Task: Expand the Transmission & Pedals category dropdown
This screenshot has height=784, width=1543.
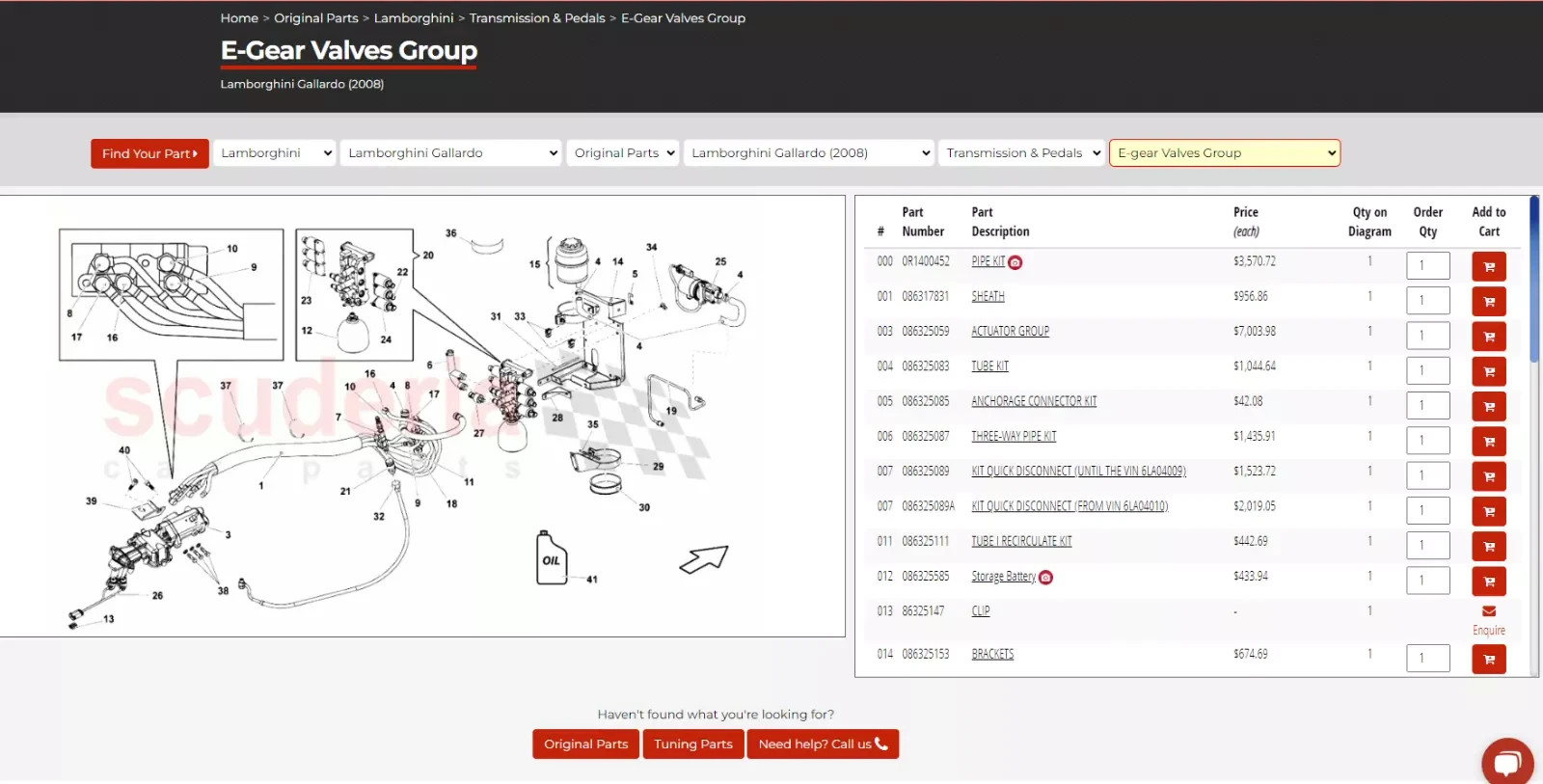Action: (x=1021, y=153)
